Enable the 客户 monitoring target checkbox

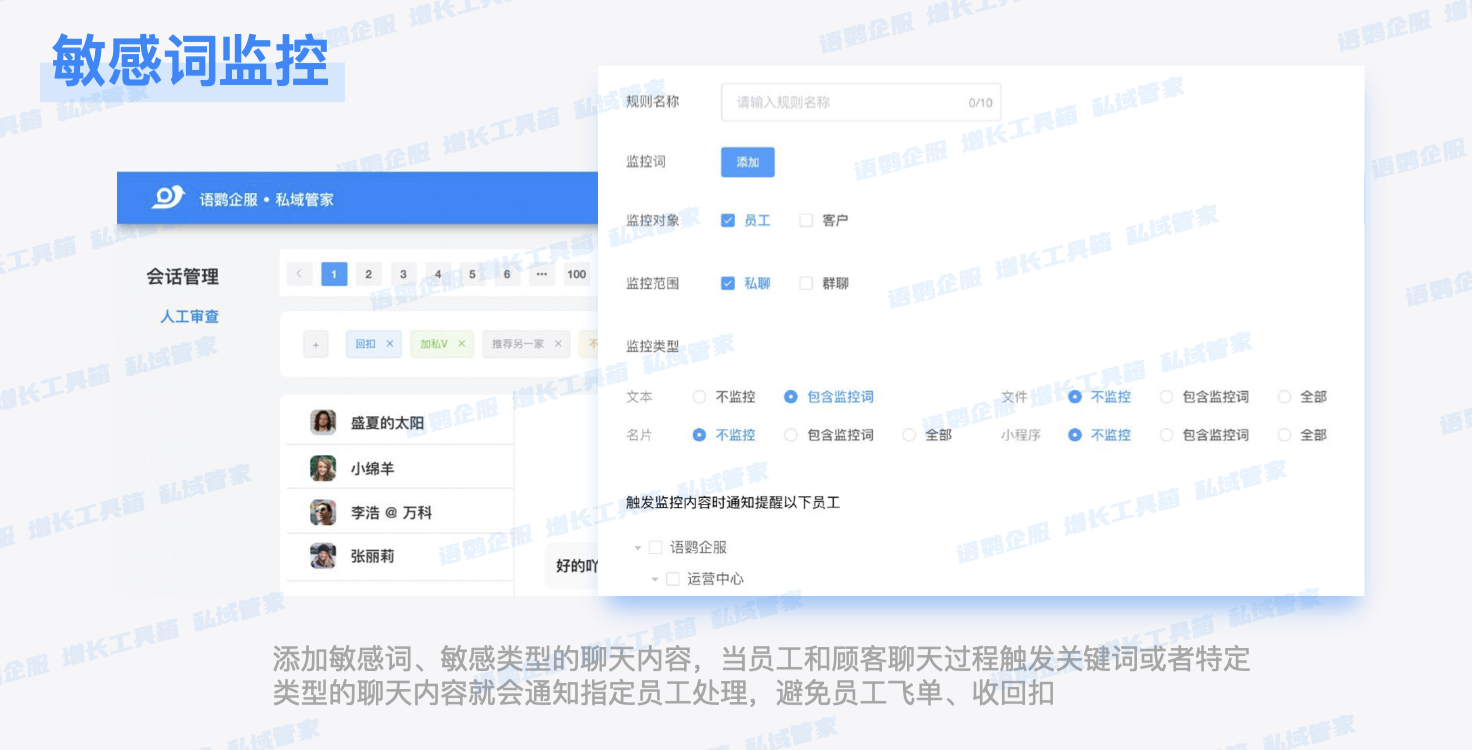[x=806, y=220]
